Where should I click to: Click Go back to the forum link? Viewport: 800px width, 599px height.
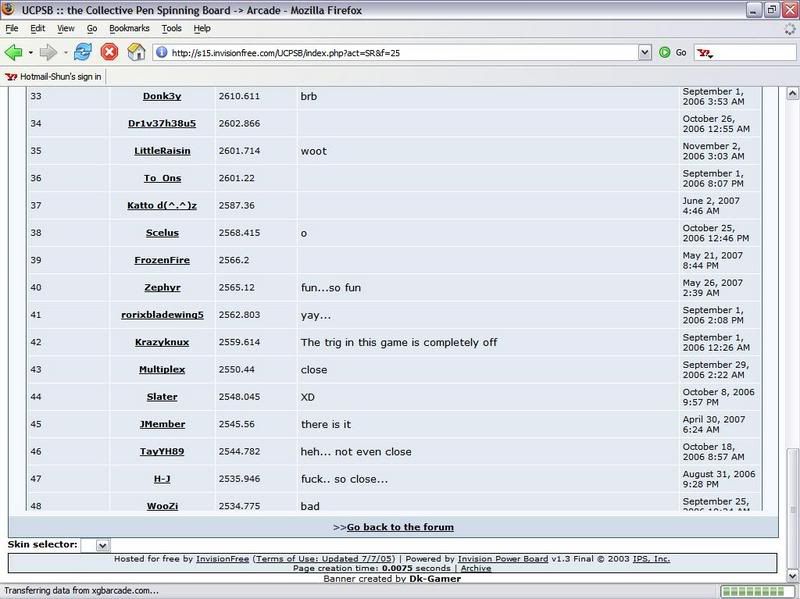coord(400,527)
